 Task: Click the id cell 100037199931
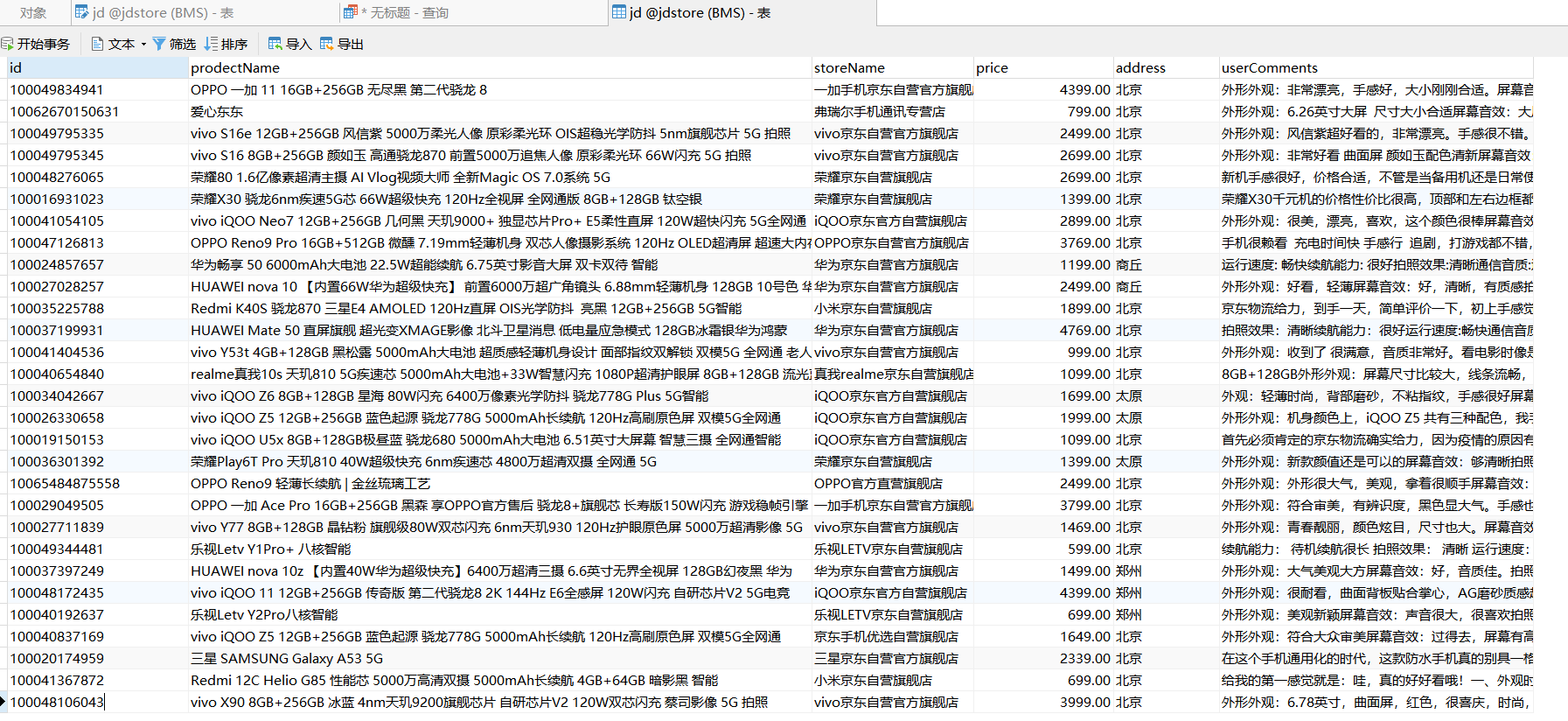point(98,331)
